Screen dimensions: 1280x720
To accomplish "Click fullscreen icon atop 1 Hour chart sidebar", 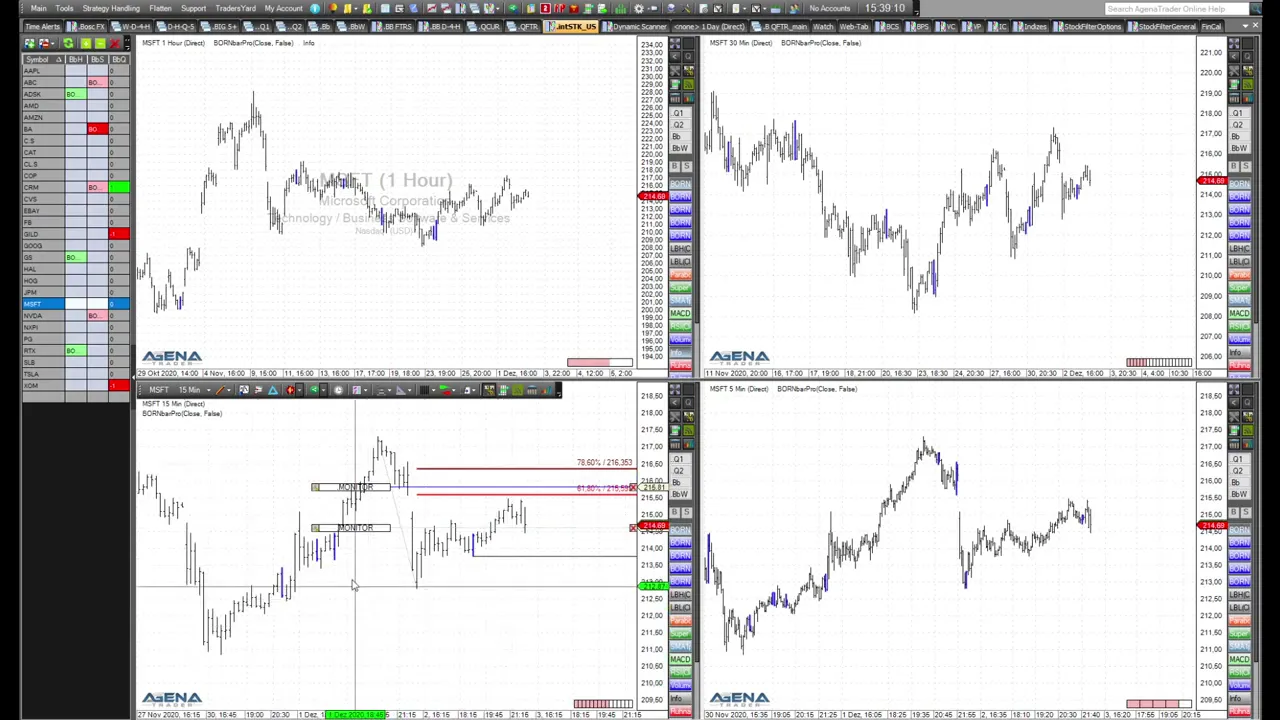I will [x=675, y=43].
